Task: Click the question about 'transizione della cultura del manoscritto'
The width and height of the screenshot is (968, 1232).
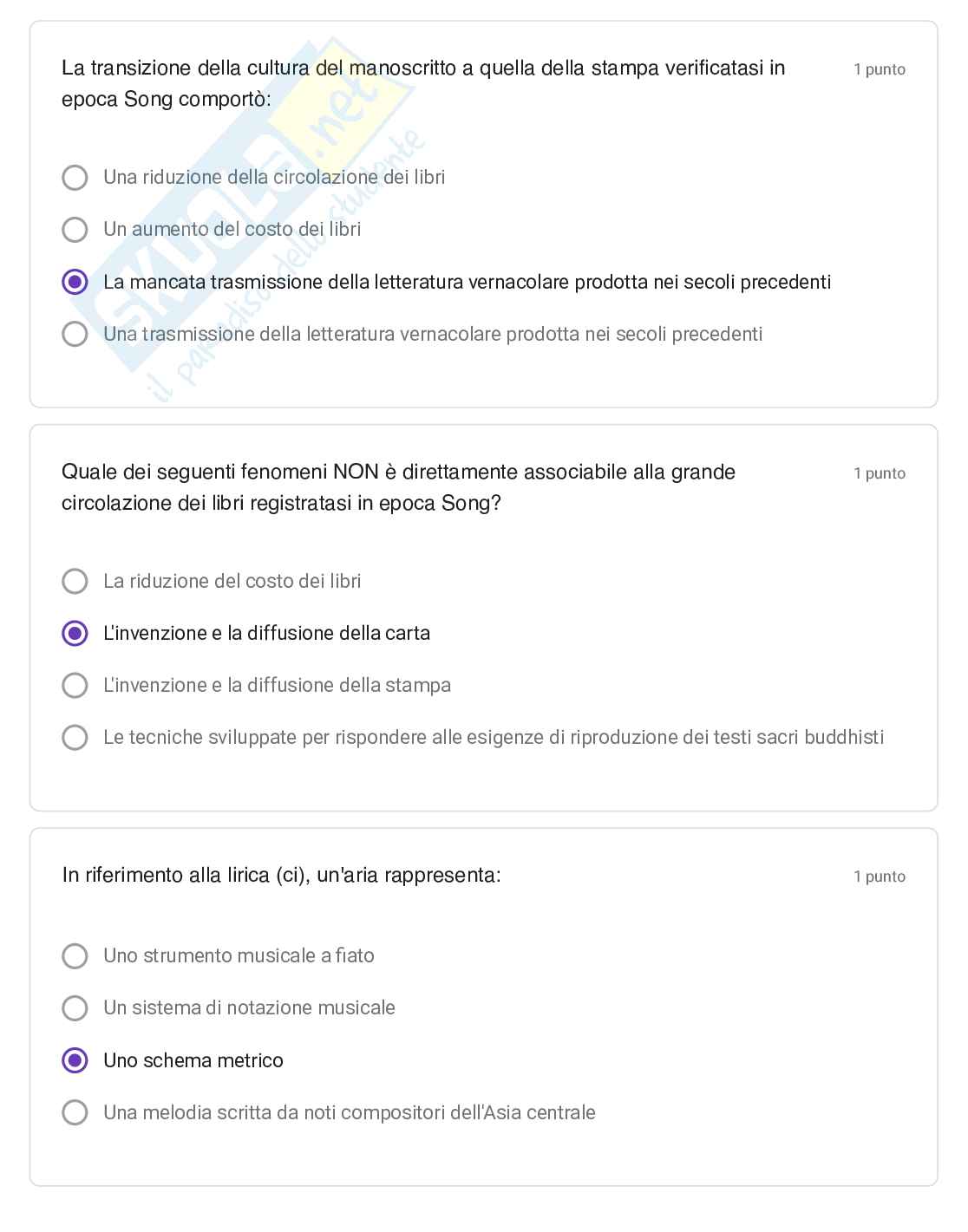Action: [422, 83]
